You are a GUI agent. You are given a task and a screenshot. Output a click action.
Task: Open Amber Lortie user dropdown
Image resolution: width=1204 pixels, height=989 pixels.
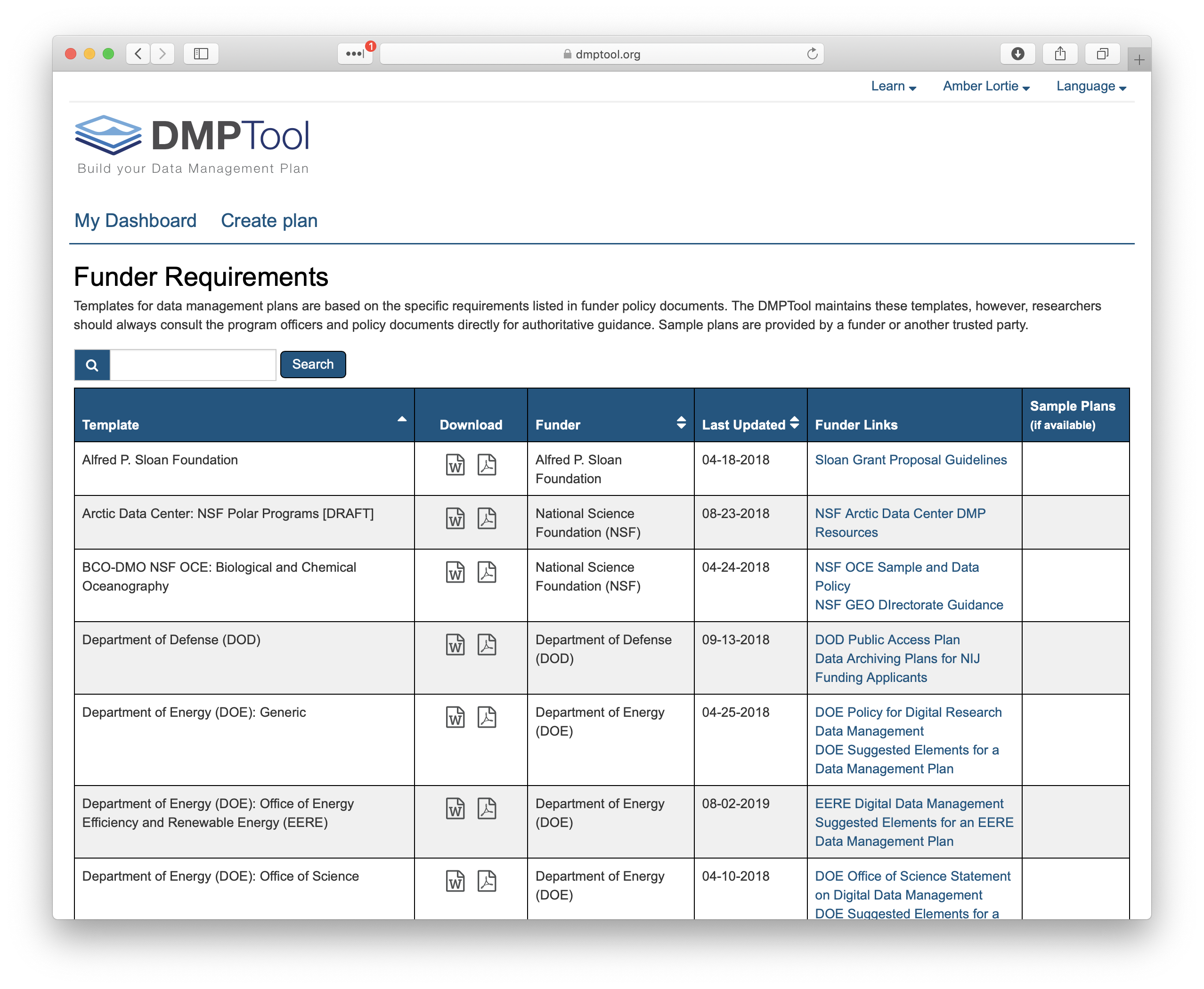(986, 87)
